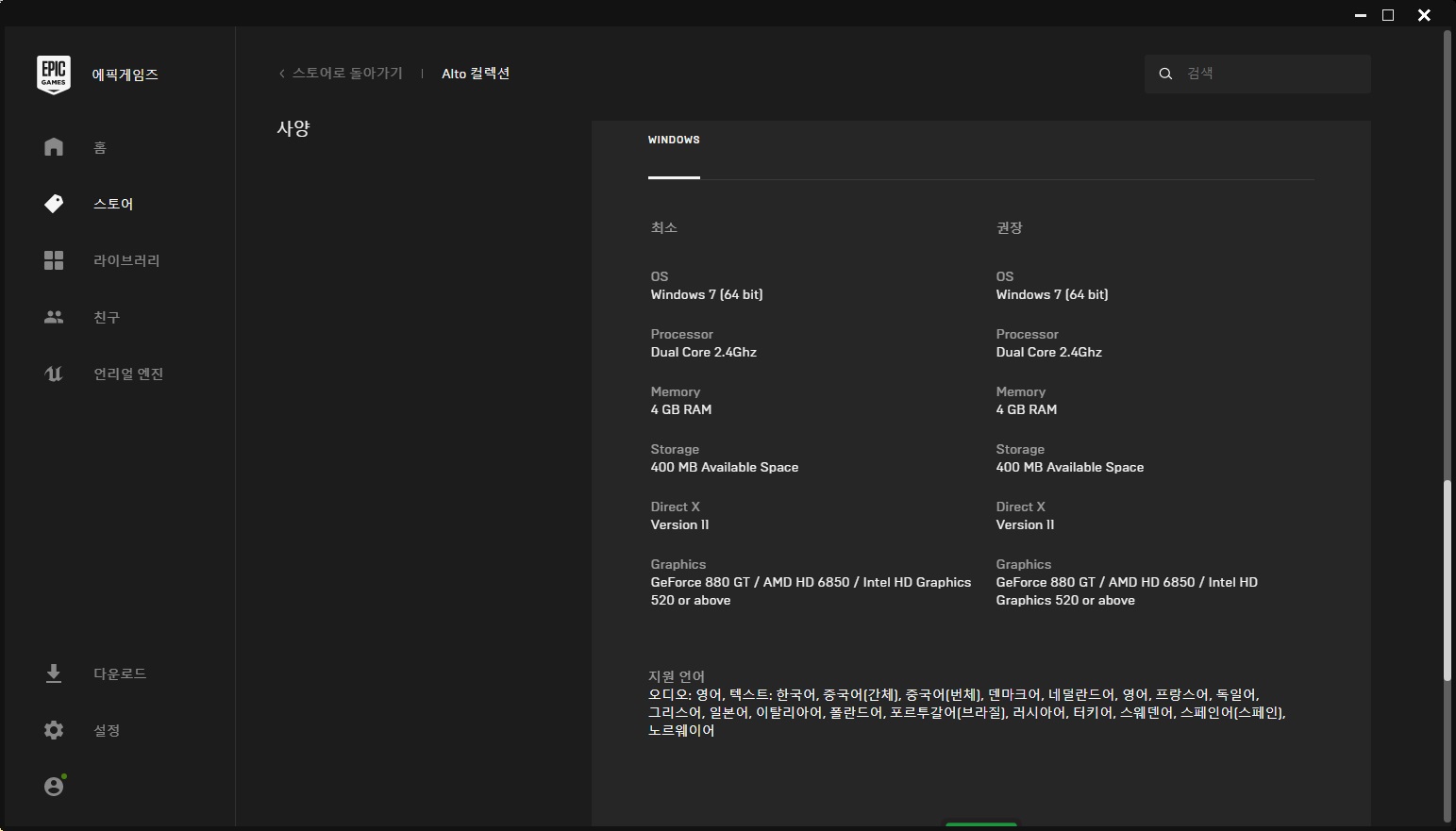Click the 권장 column heading
Viewport: 1456px width, 831px height.
[1010, 227]
